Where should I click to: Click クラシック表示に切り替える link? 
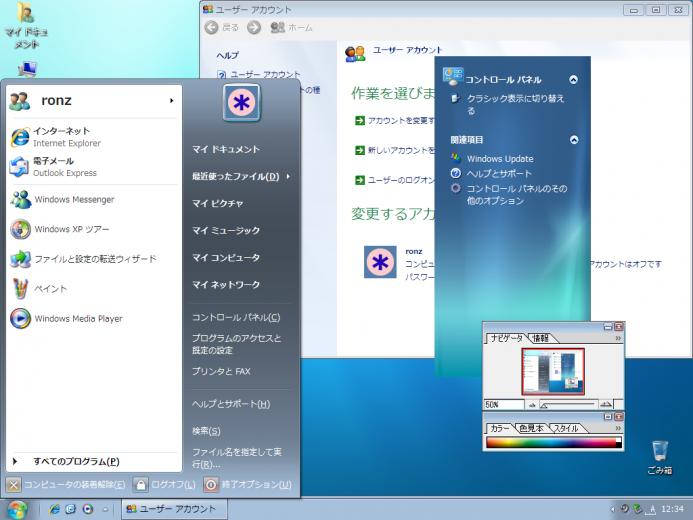click(x=515, y=104)
